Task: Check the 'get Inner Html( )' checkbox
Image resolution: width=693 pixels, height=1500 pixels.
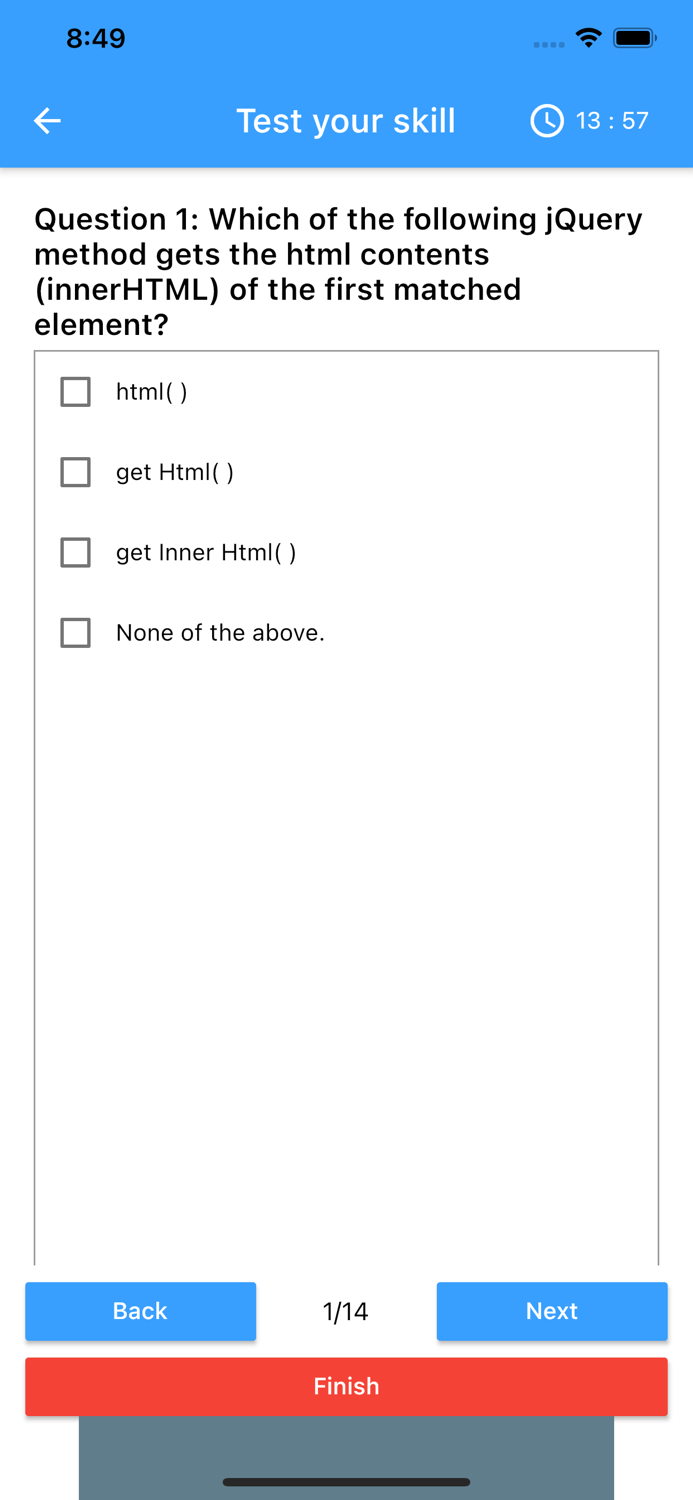Action: [75, 552]
